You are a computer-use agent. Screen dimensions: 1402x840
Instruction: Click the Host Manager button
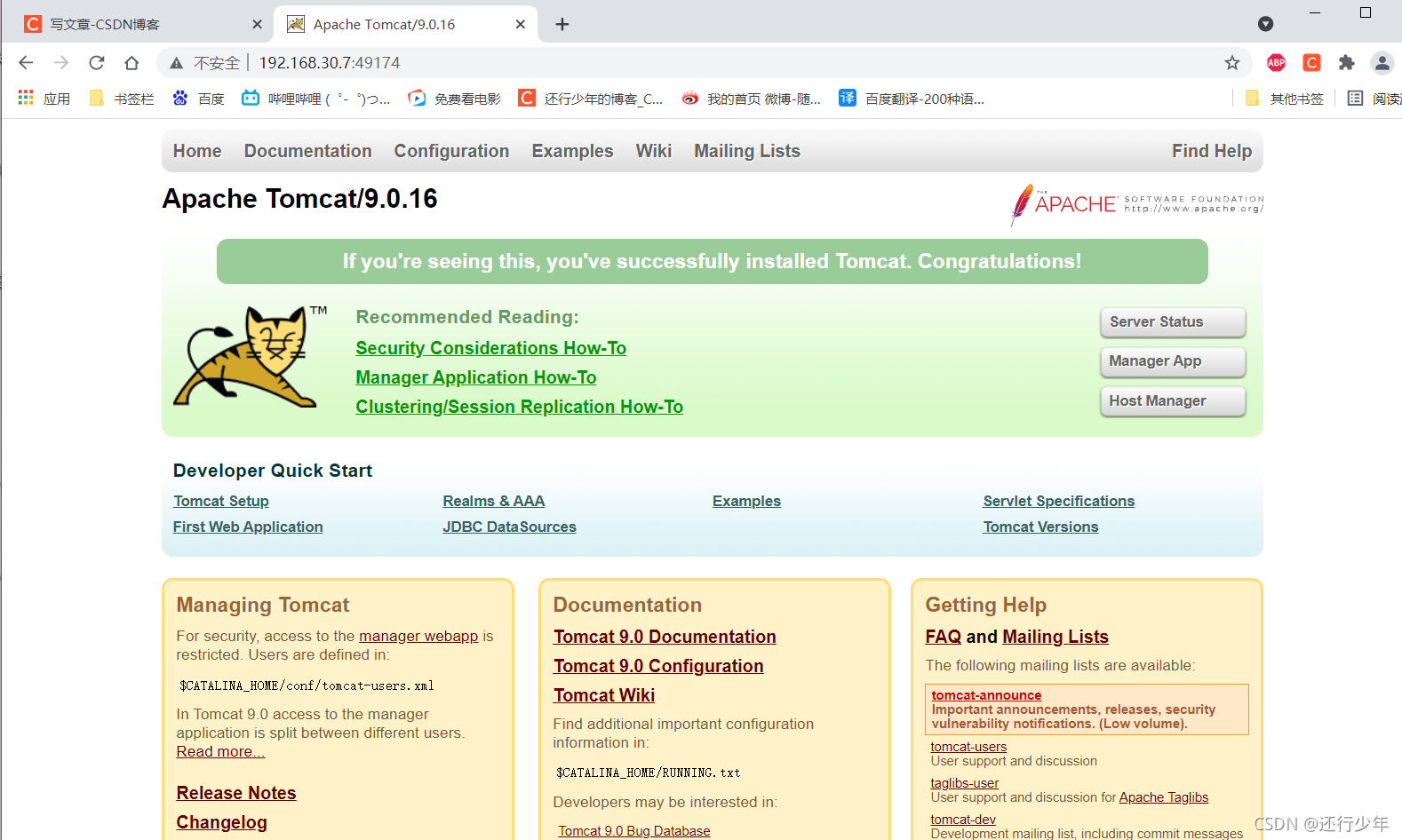pyautogui.click(x=1173, y=401)
